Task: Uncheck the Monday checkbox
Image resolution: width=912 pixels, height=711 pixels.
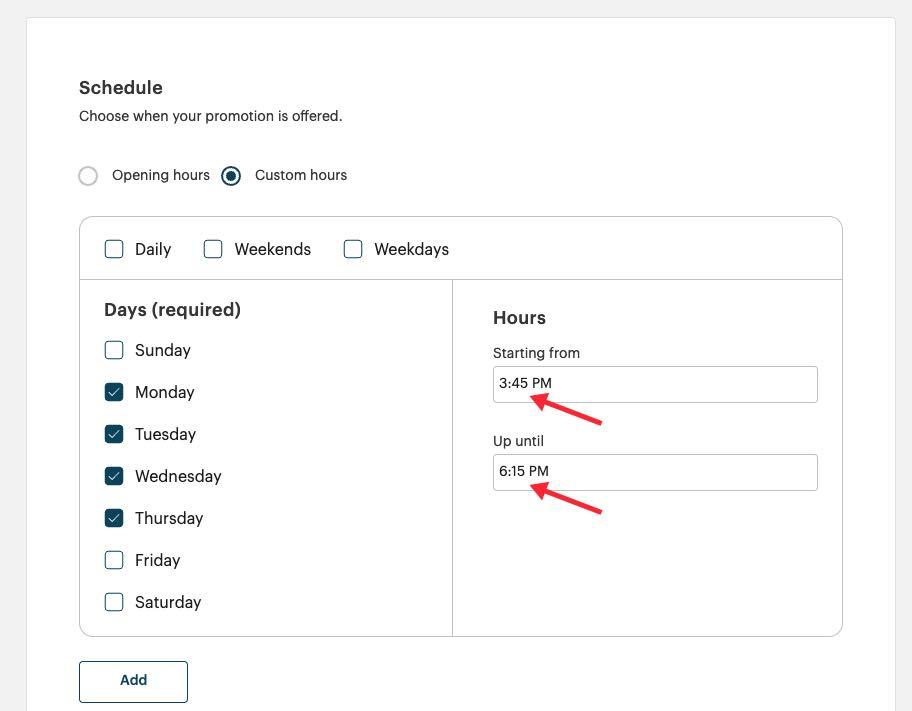Action: tap(114, 392)
